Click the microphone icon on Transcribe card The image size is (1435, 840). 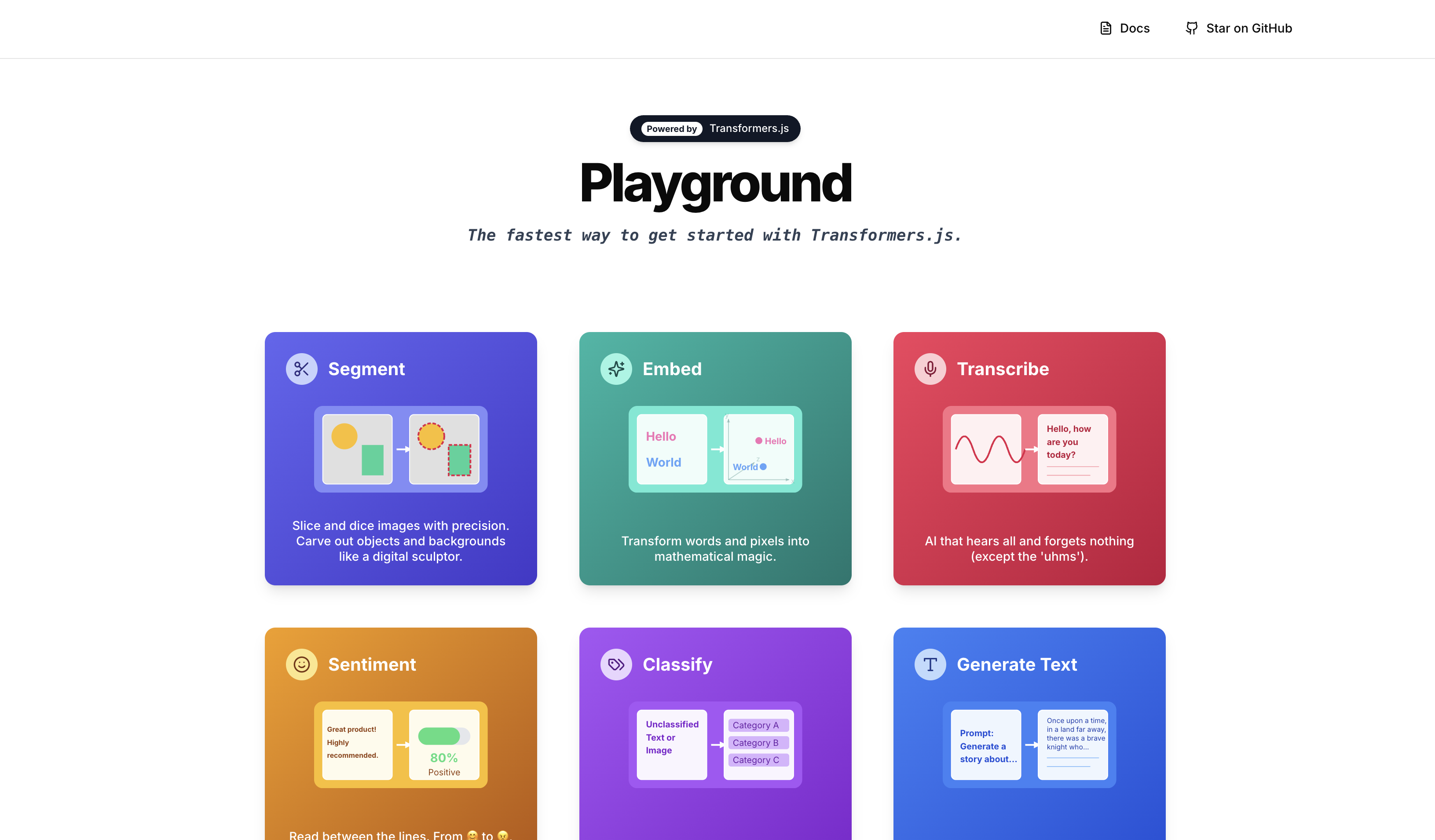930,369
